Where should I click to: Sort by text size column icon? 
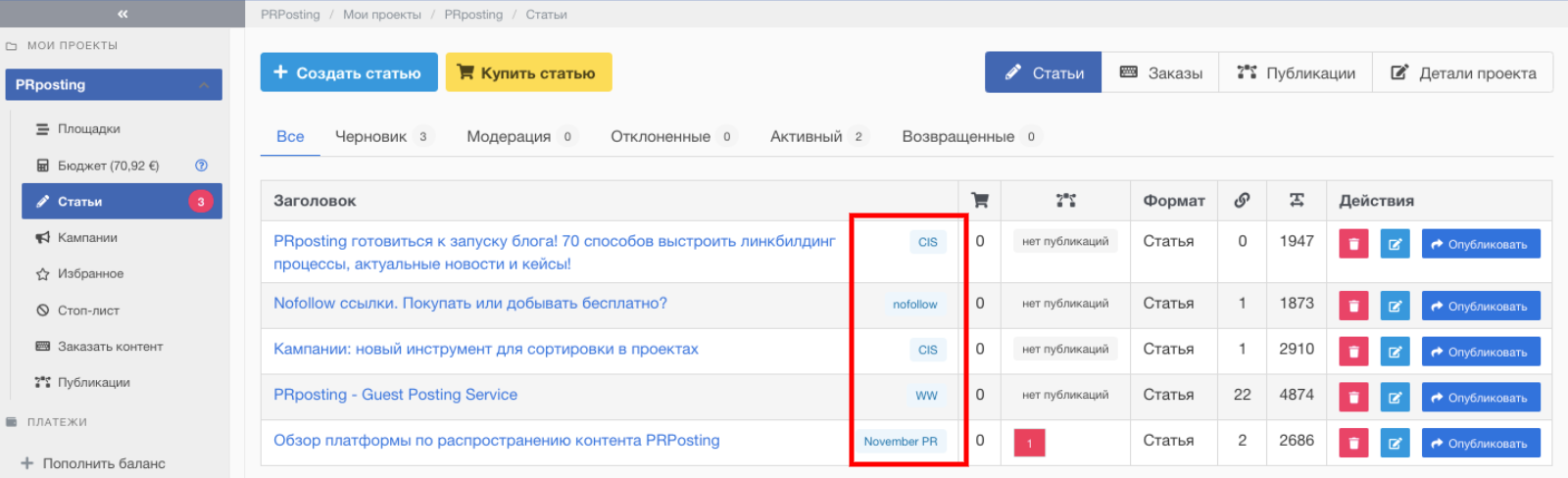(x=1297, y=200)
